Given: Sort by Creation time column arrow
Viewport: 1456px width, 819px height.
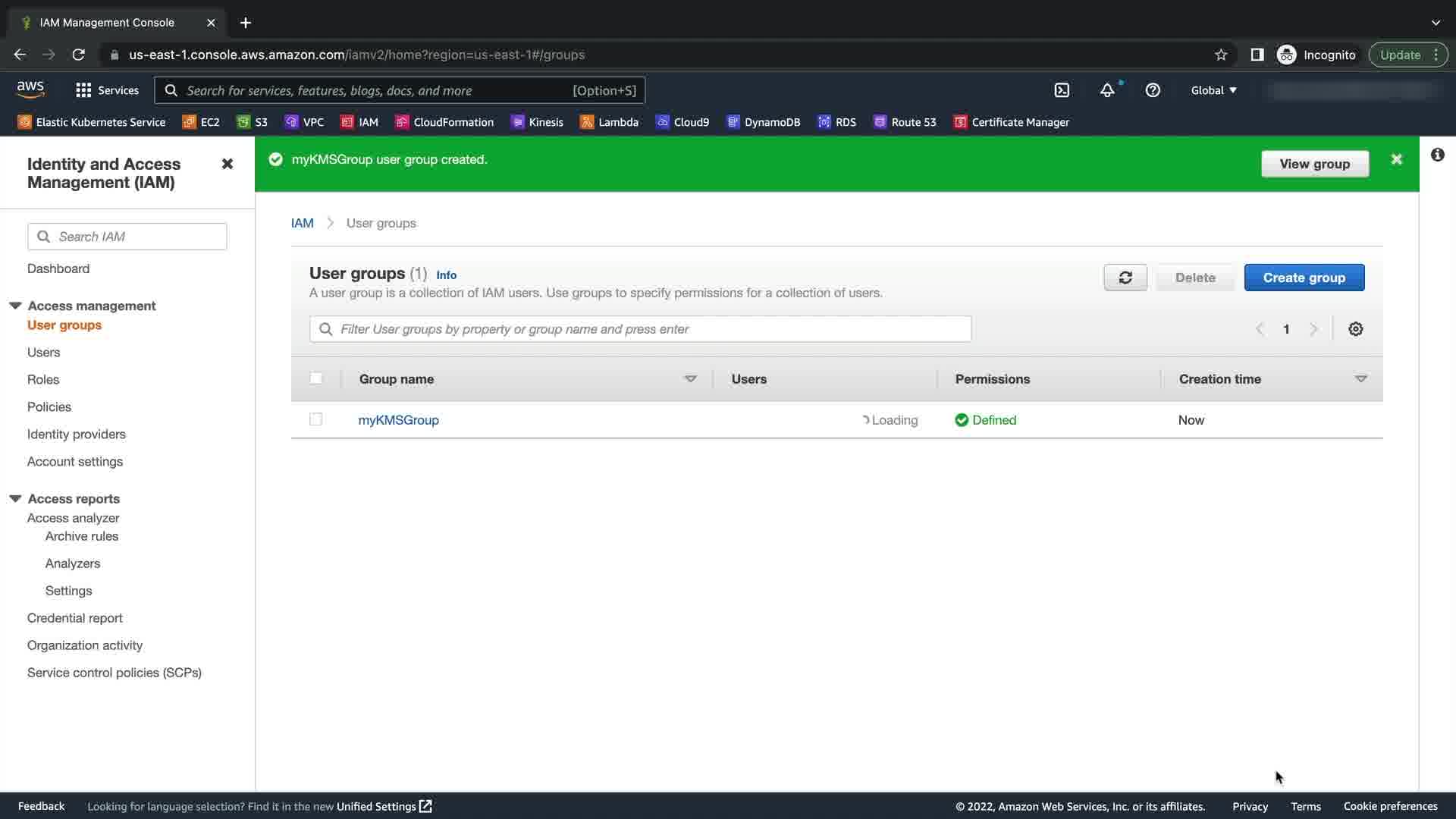Looking at the screenshot, I should point(1360,378).
